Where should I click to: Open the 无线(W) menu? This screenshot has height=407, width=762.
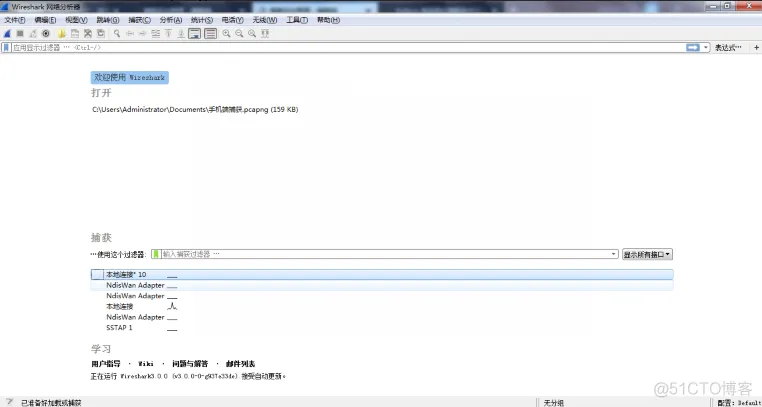click(x=264, y=20)
